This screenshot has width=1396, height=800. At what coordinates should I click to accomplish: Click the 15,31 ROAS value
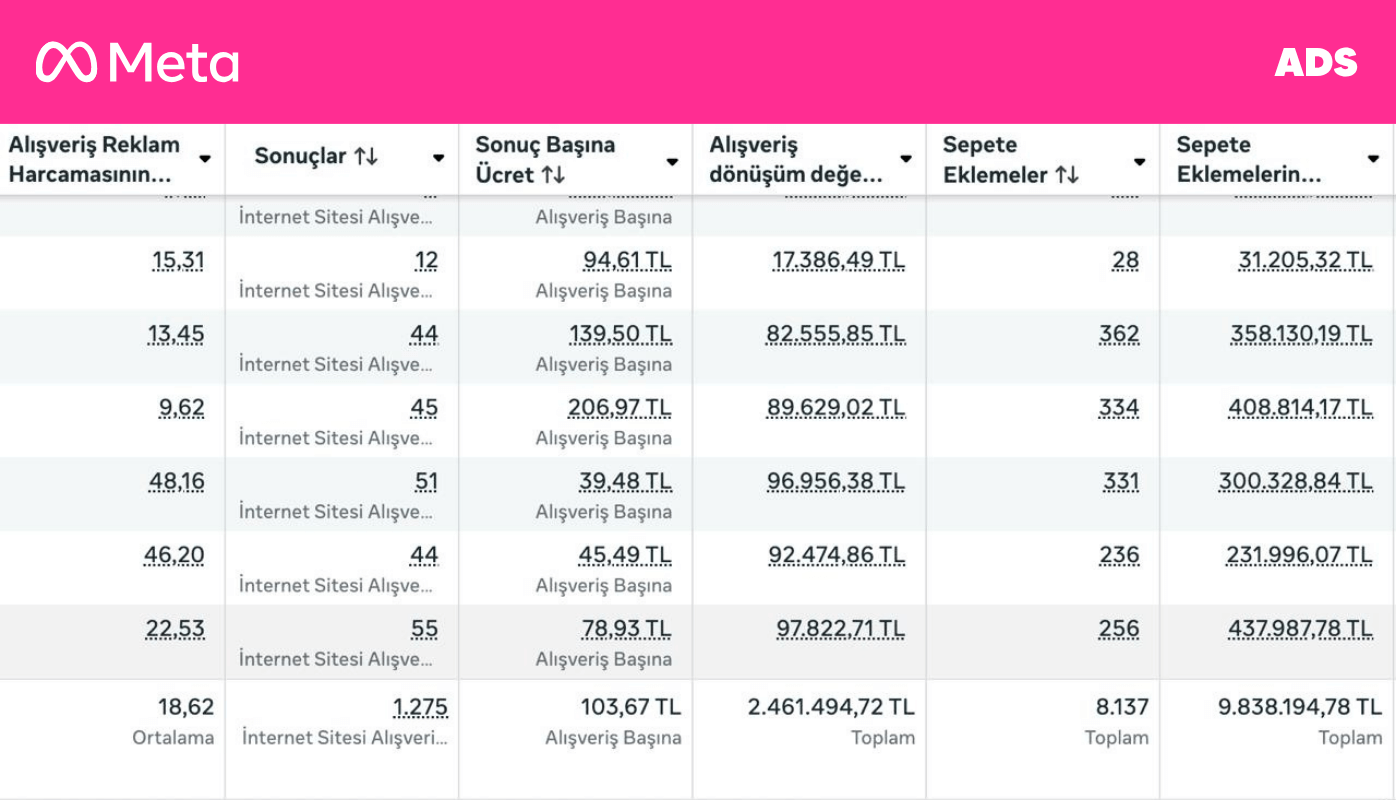point(178,261)
